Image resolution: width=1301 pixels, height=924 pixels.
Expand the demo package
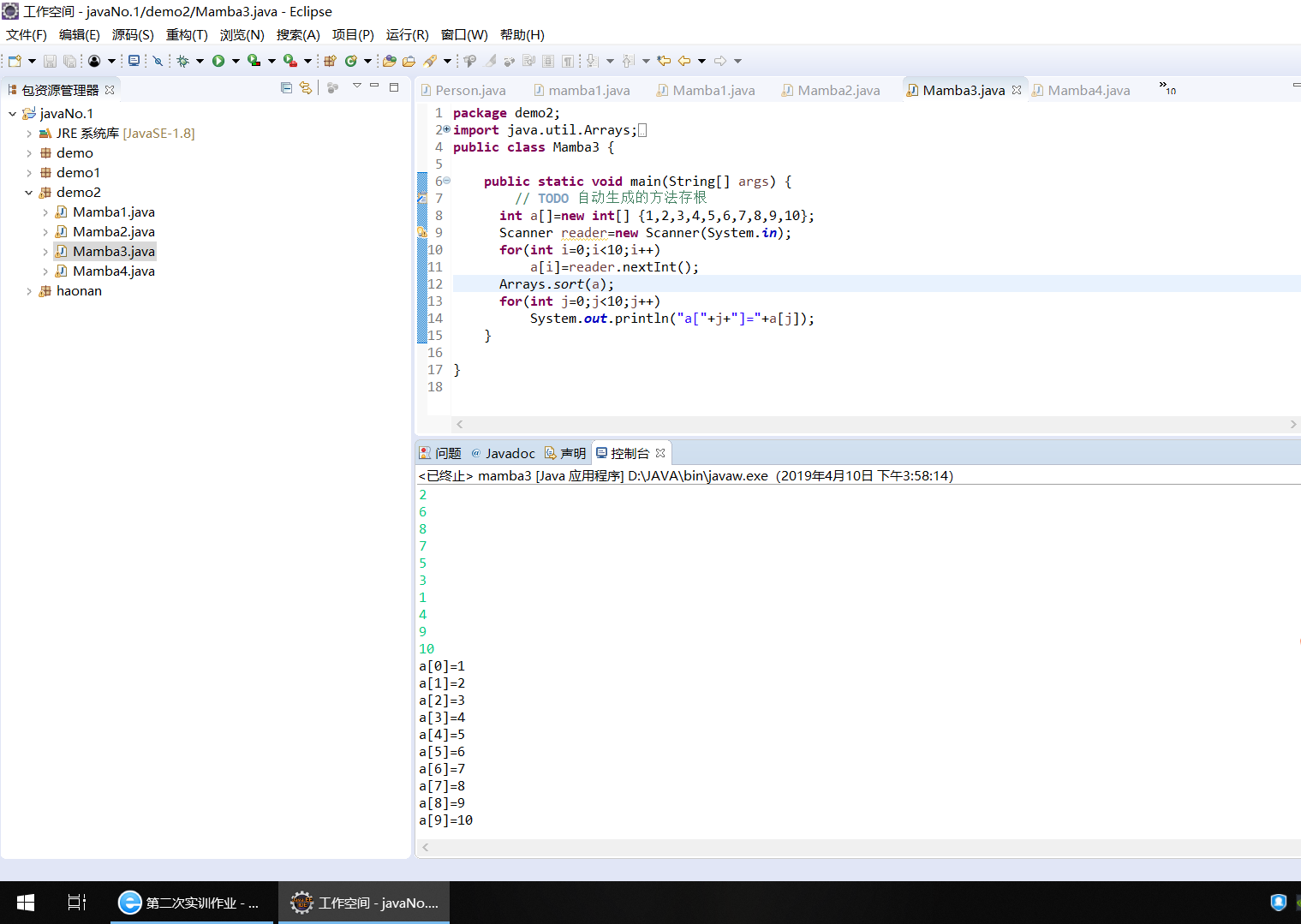click(29, 153)
